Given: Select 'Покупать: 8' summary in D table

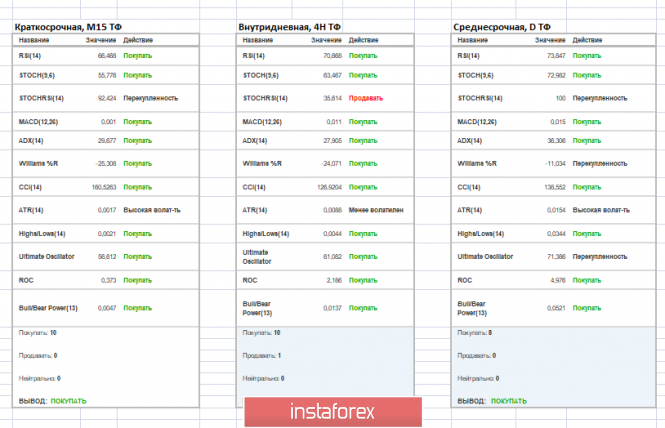Looking at the screenshot, I should pyautogui.click(x=475, y=333).
